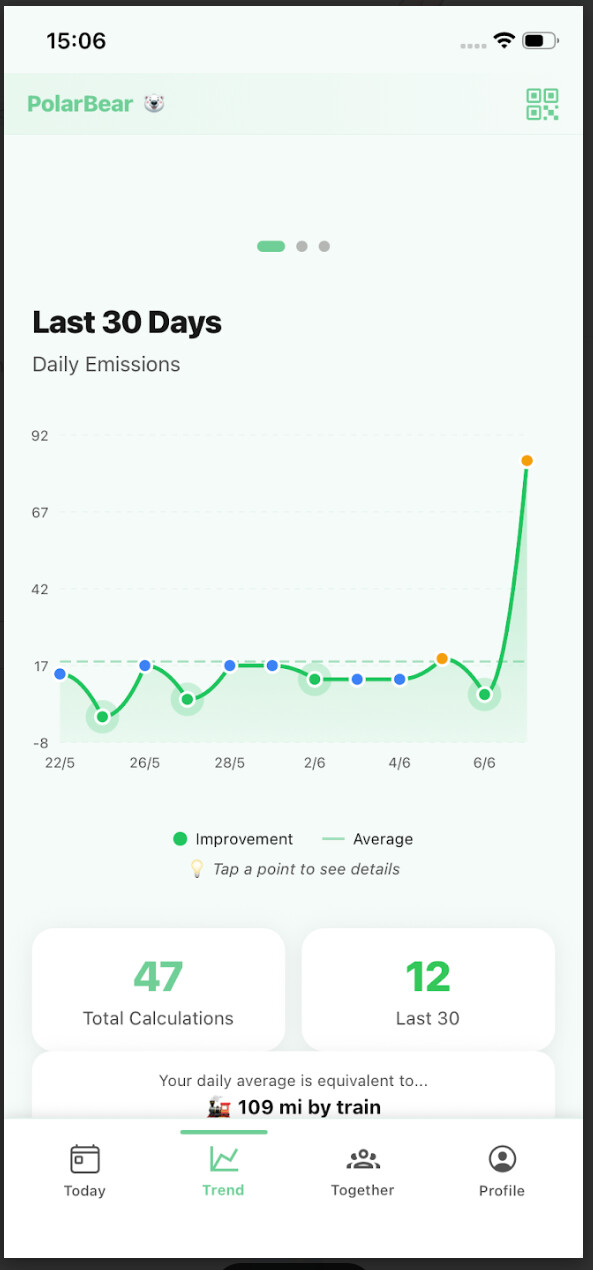Tap the orange peak point on chart
The image size is (593, 1270).
526,461
